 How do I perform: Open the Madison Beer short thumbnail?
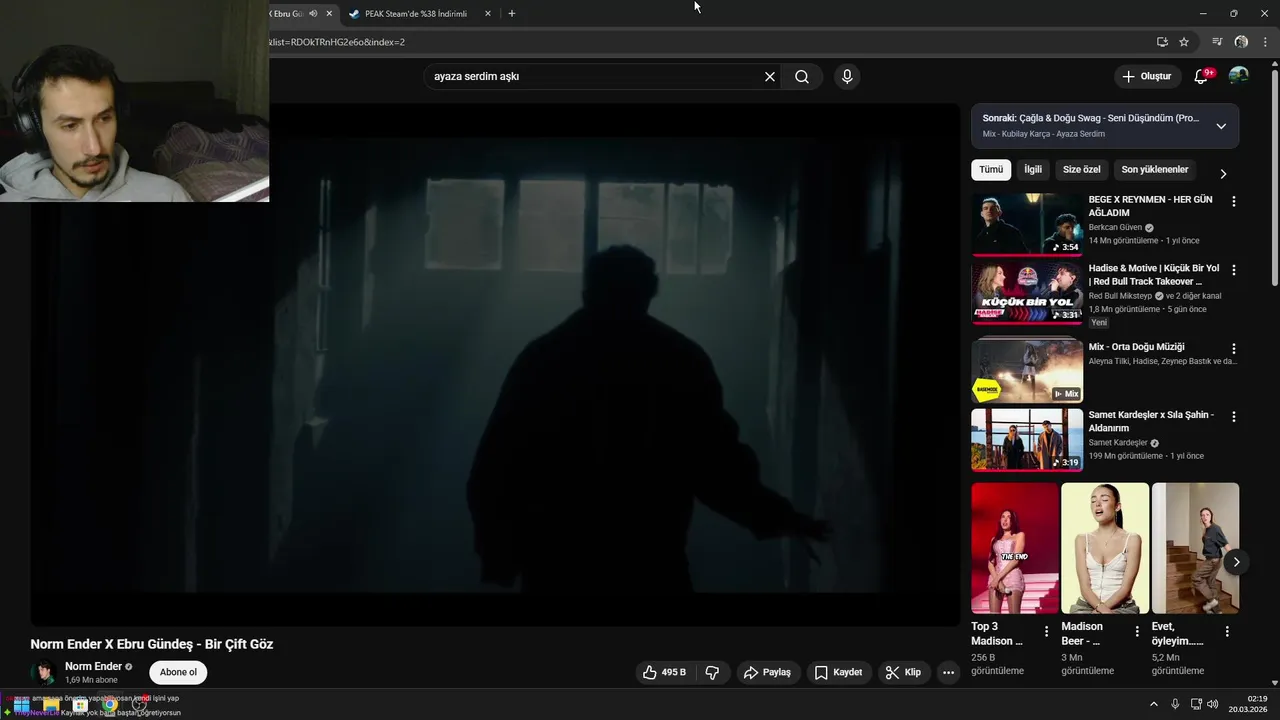pos(1105,548)
